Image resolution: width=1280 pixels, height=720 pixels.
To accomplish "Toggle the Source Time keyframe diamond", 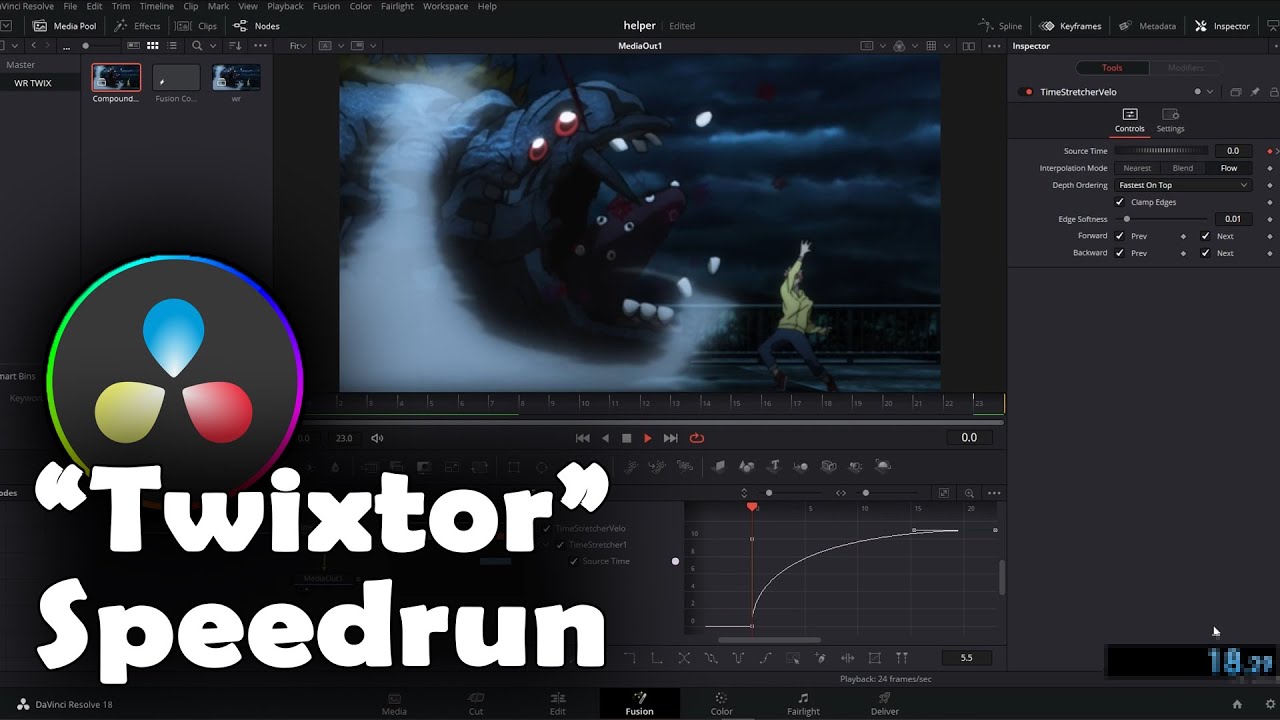I will [x=1270, y=151].
